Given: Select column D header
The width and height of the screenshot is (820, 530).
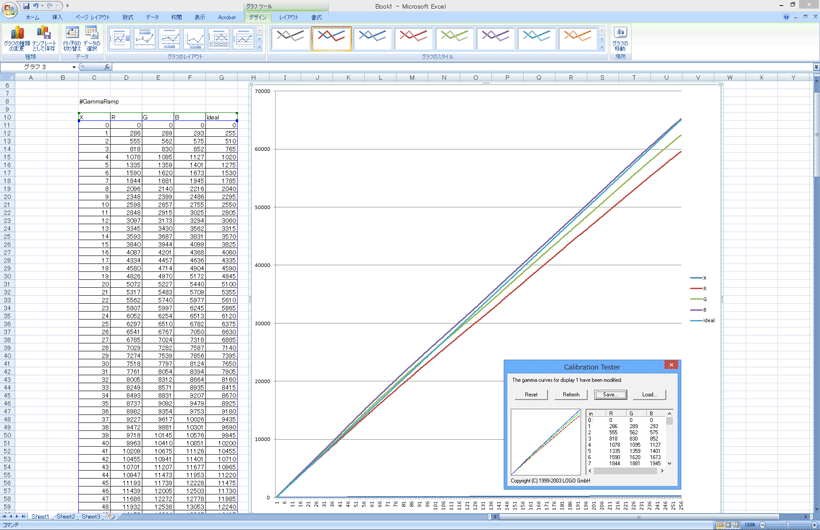Looking at the screenshot, I should pos(126,77).
